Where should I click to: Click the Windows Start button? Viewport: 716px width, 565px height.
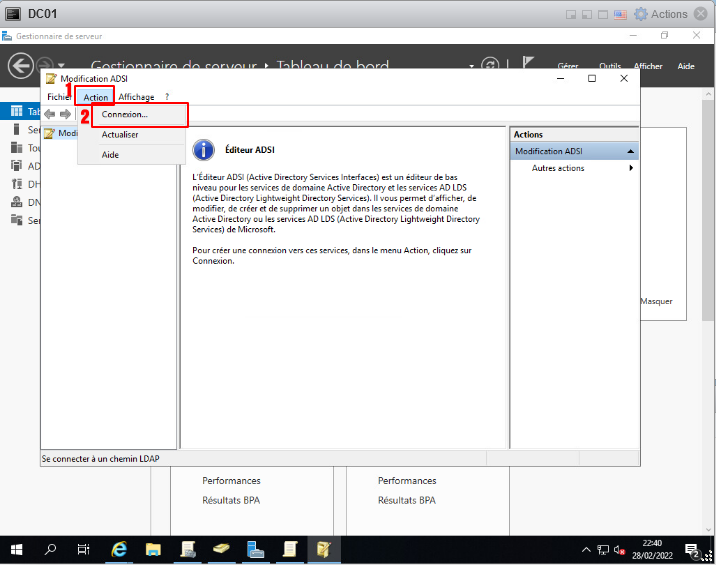click(16, 549)
